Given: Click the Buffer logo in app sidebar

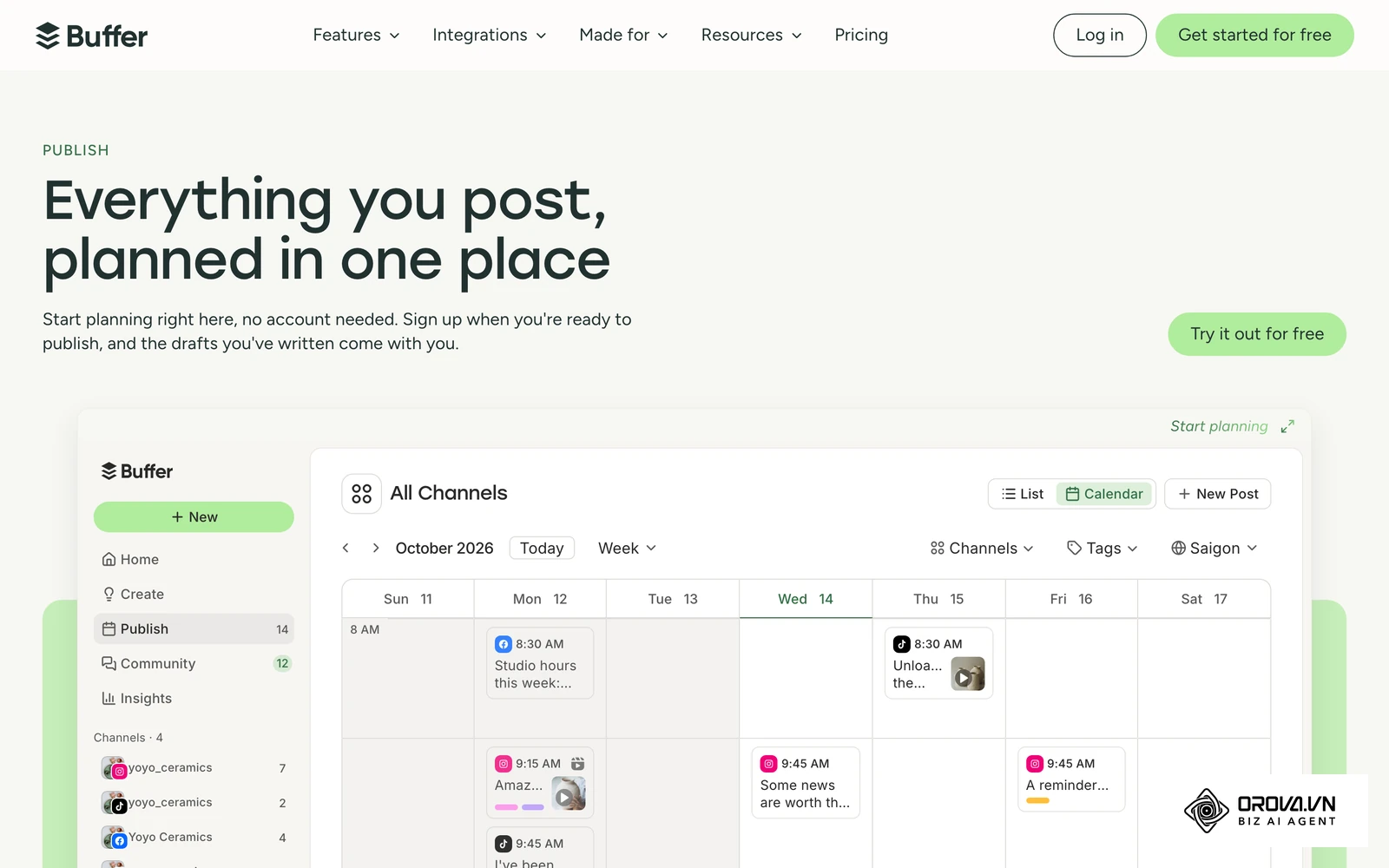Looking at the screenshot, I should [137, 471].
